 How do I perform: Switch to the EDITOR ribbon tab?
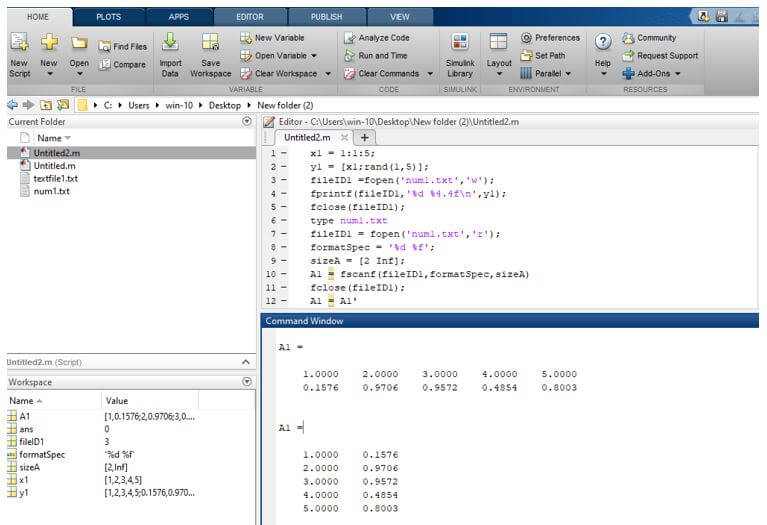coord(249,17)
